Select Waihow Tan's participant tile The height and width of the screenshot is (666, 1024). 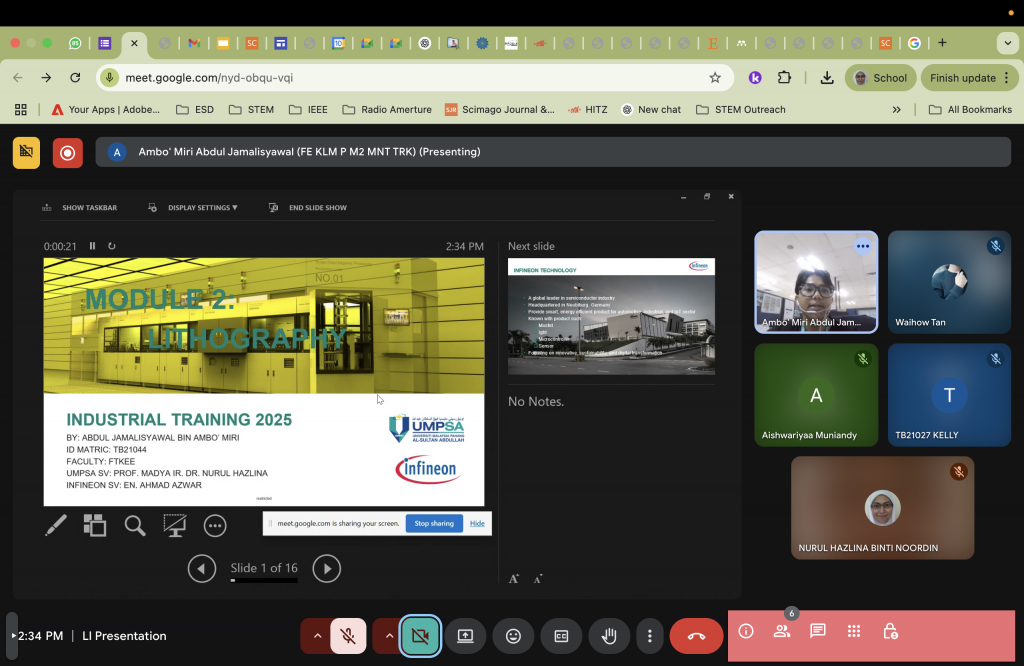(x=949, y=282)
